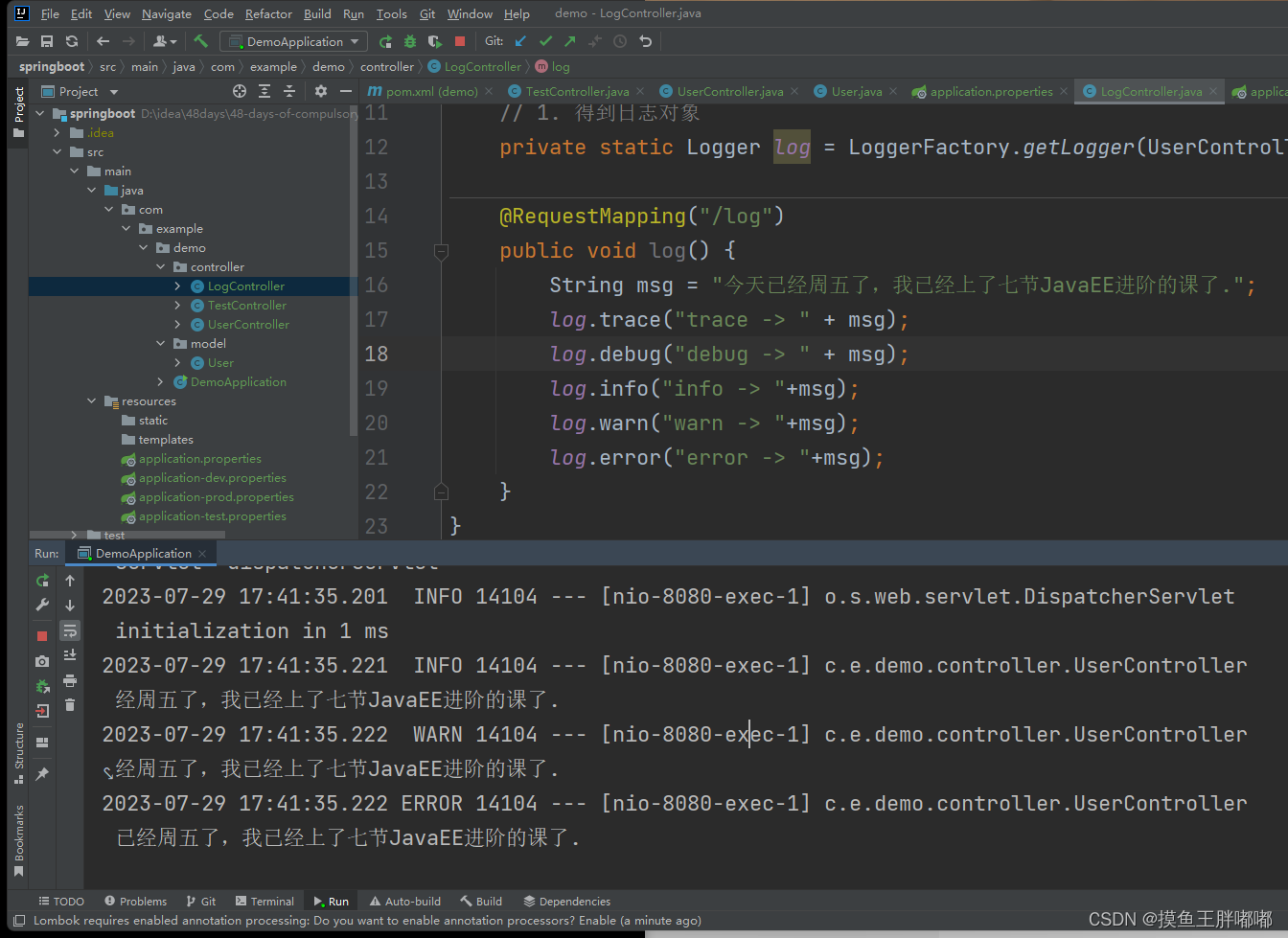Expand the DemoApplication tree node
Viewport: 1288px width, 938px height.
tap(161, 382)
